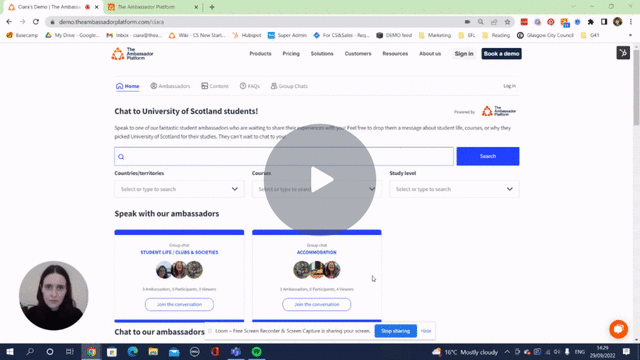Join the Accommodation group chat conversation
640x360 pixels.
coord(316,304)
